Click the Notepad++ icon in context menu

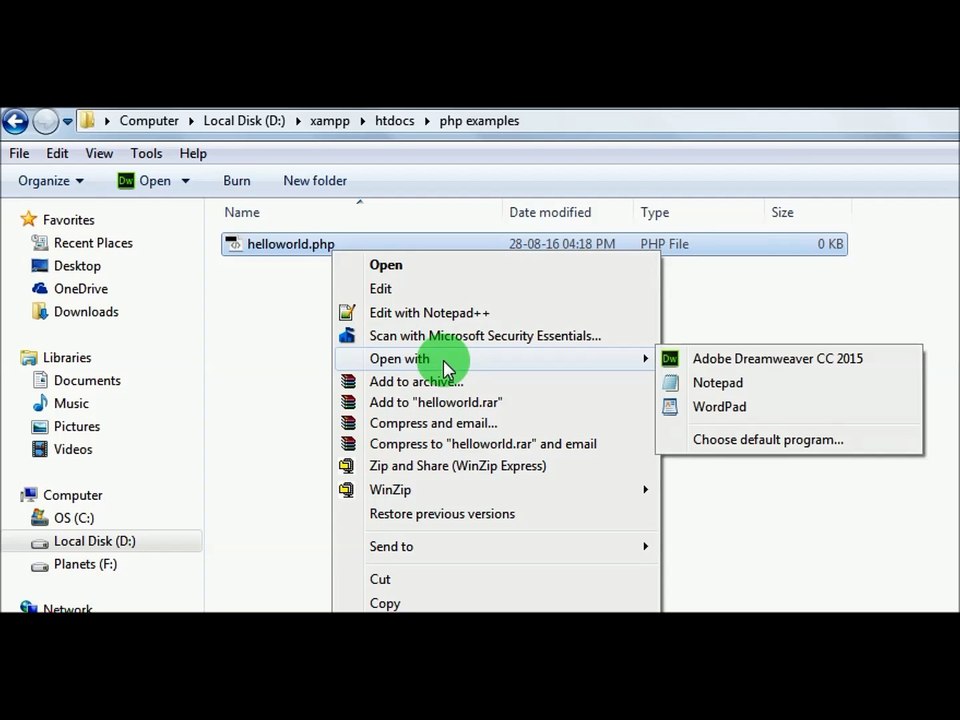tap(347, 312)
